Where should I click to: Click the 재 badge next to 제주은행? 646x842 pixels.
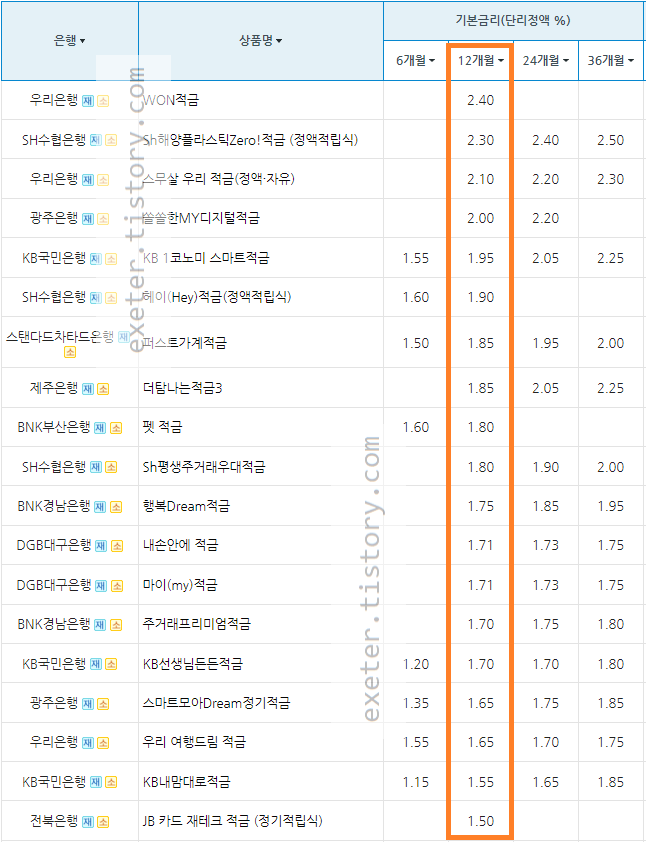(x=88, y=389)
